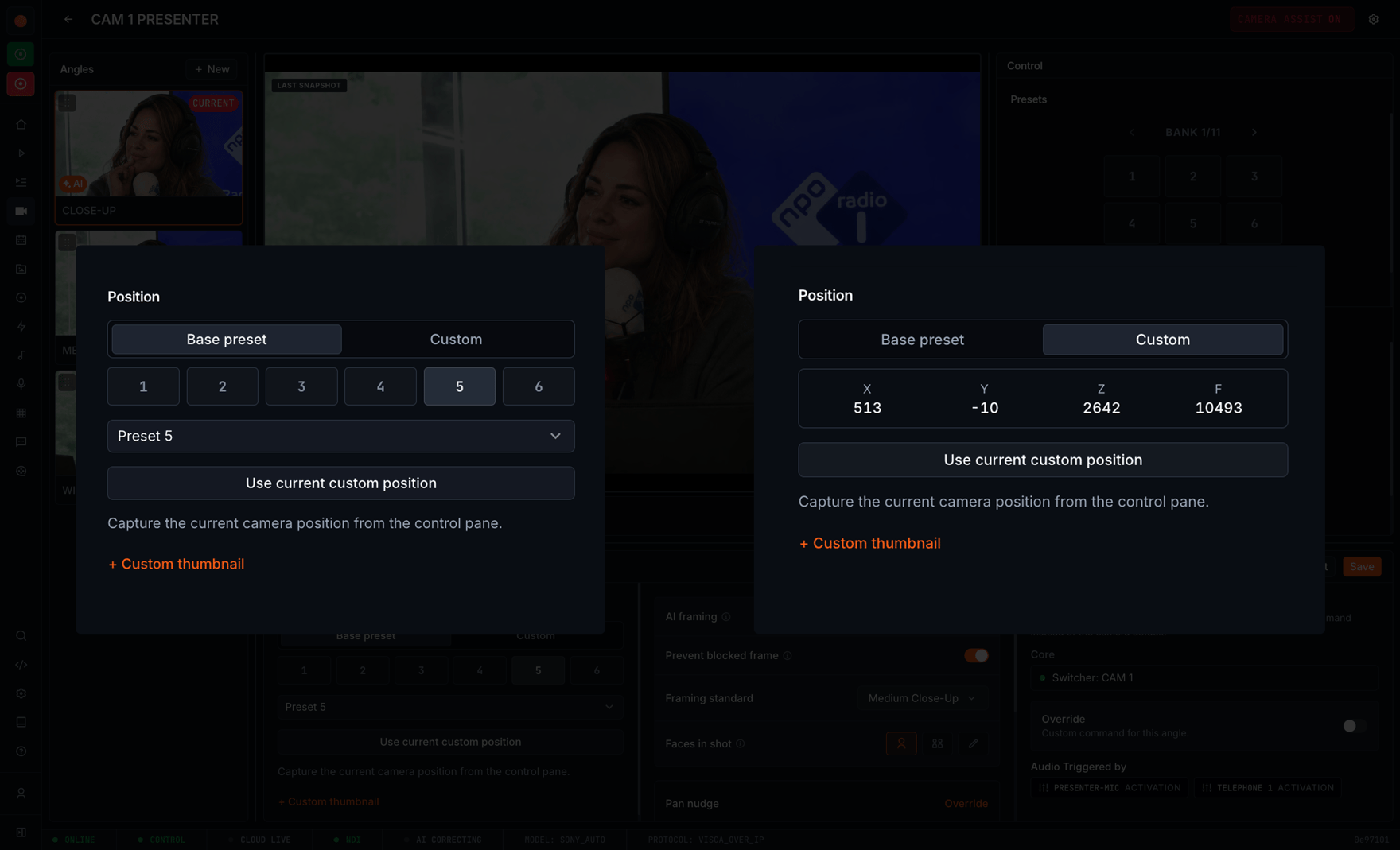Click PRESENTER-MIC ACTIVATION audio trigger
Image resolution: width=1400 pixels, height=850 pixels.
pyautogui.click(x=1109, y=788)
